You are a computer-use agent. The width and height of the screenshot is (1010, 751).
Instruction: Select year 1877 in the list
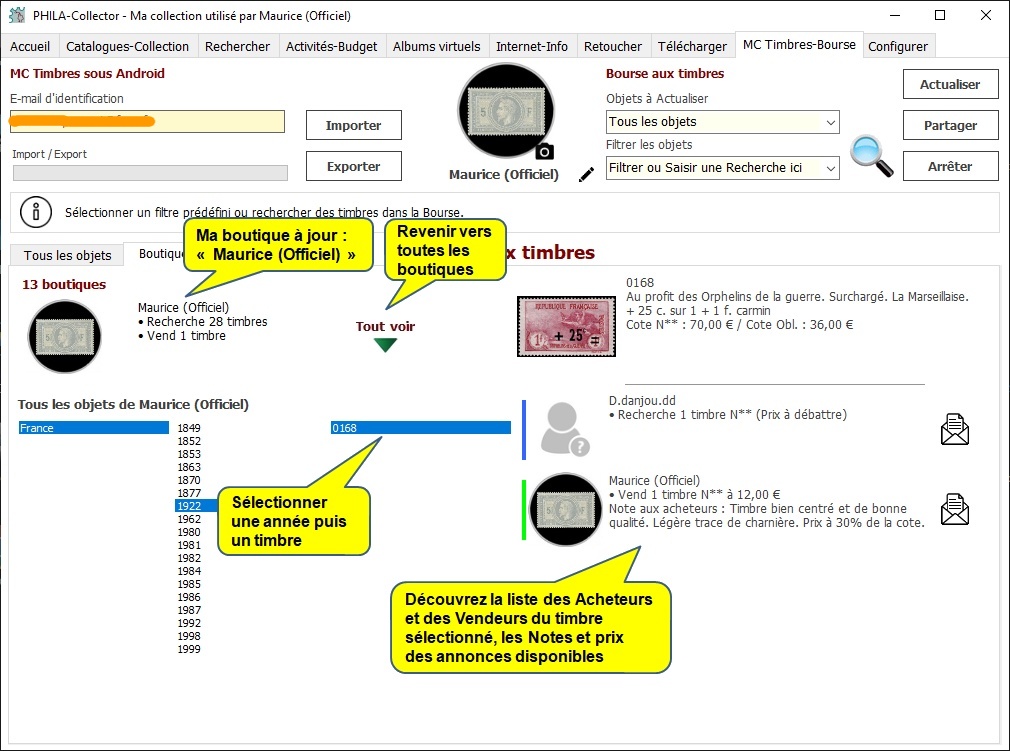(189, 493)
